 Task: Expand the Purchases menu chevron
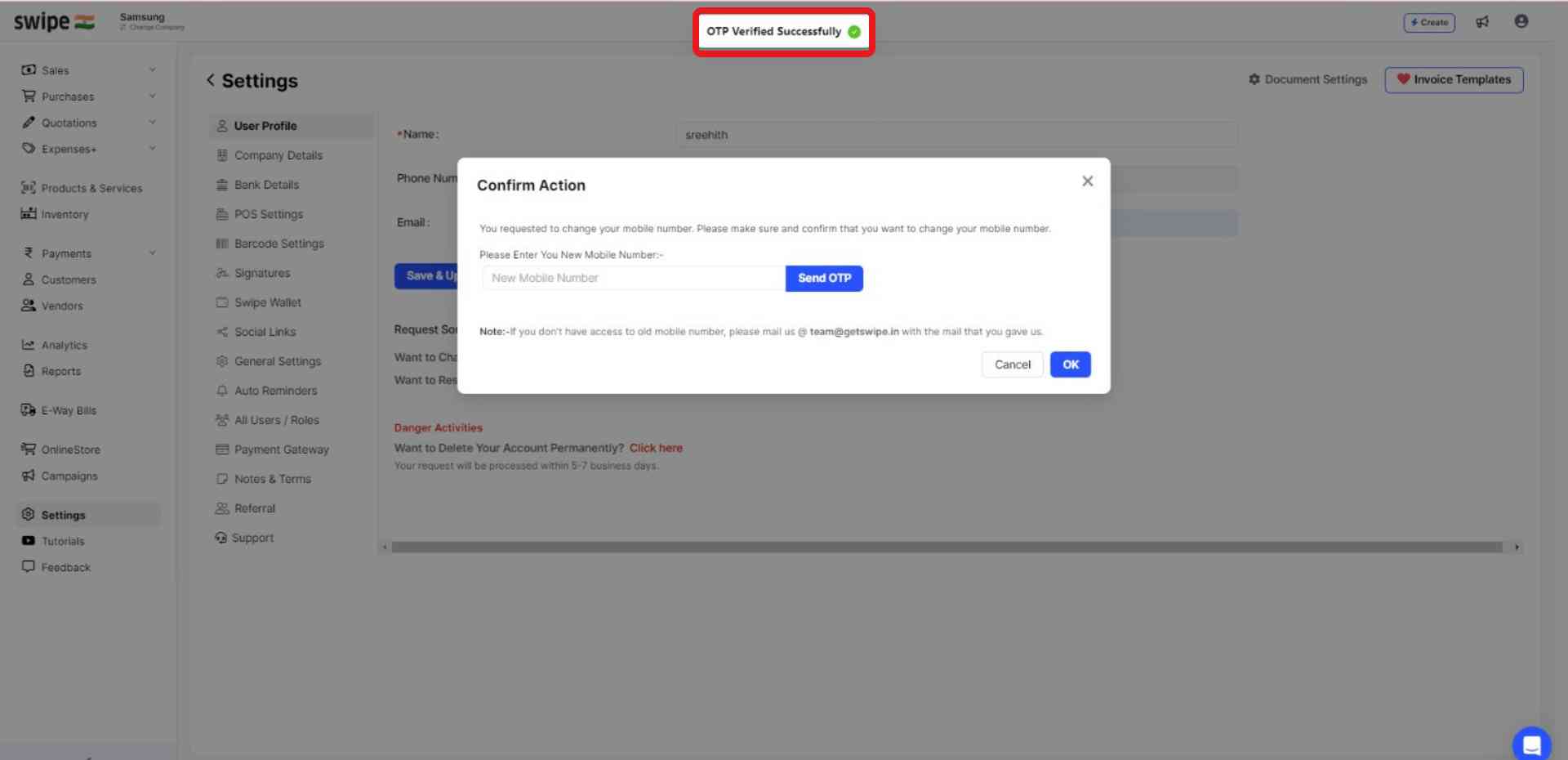coord(152,96)
